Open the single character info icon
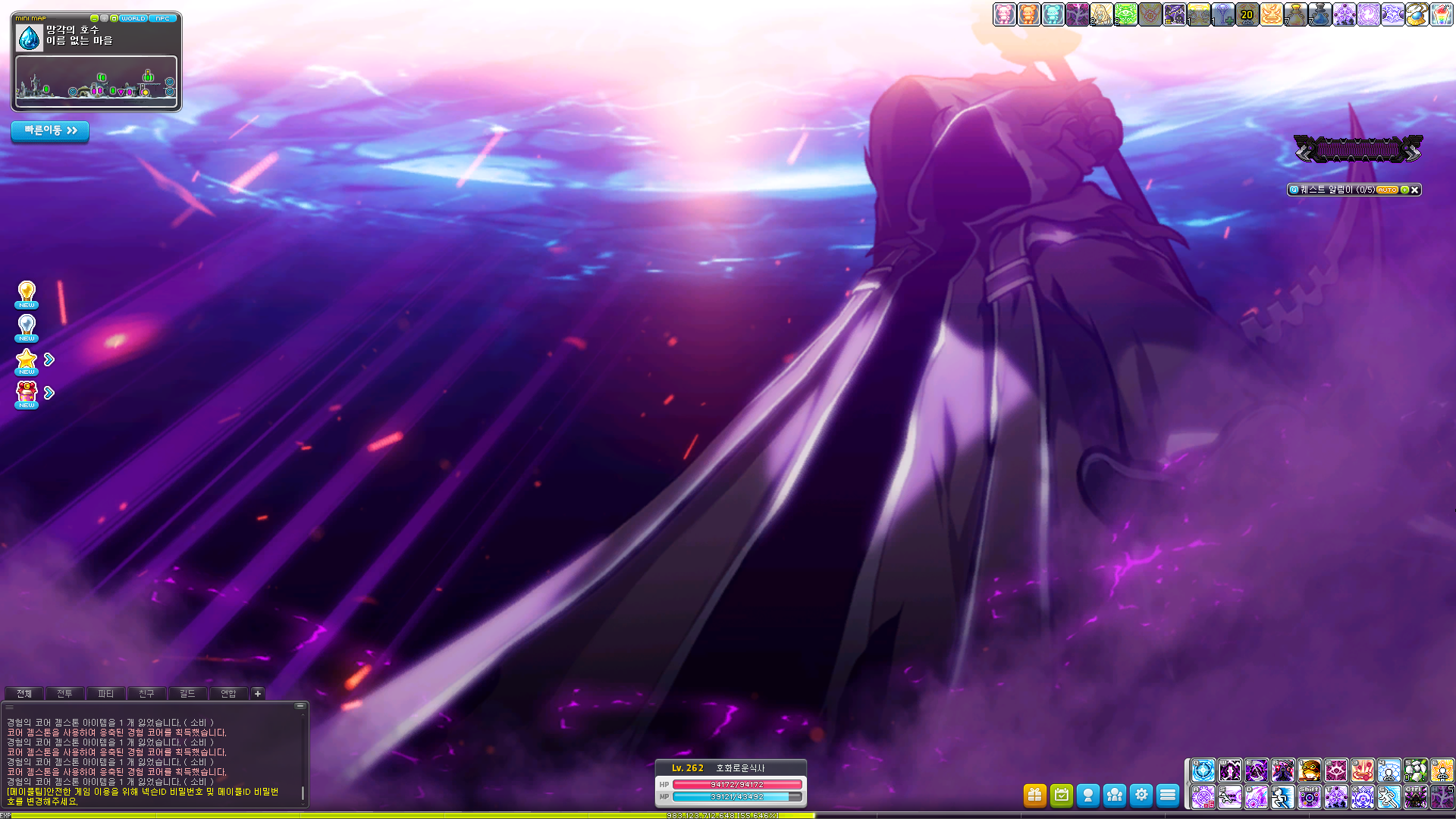This screenshot has width=1456, height=819. pyautogui.click(x=1088, y=795)
